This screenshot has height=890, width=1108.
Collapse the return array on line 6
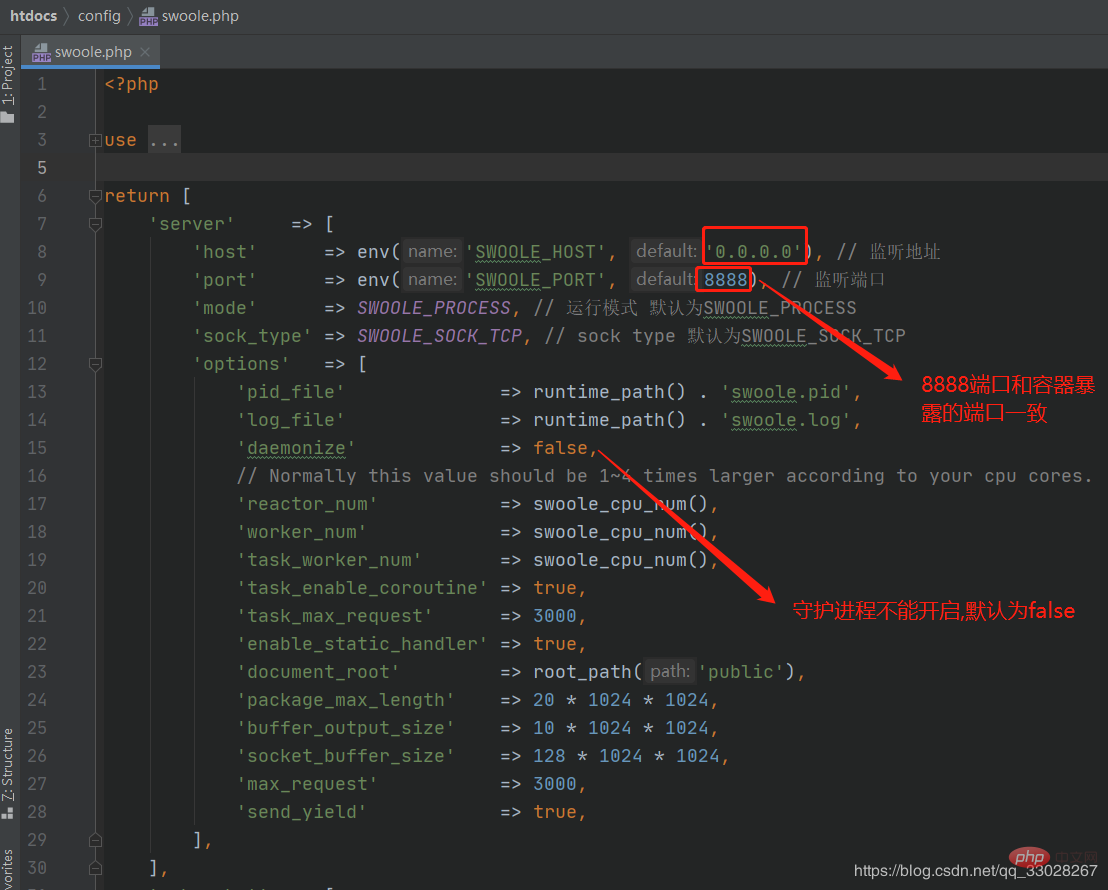95,196
